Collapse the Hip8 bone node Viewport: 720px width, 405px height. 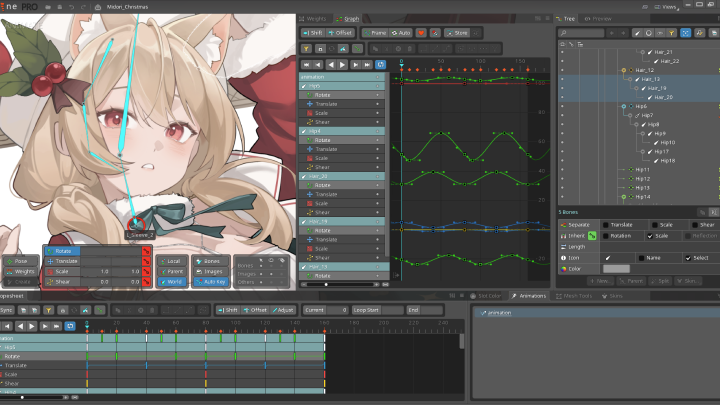pyautogui.click(x=636, y=124)
